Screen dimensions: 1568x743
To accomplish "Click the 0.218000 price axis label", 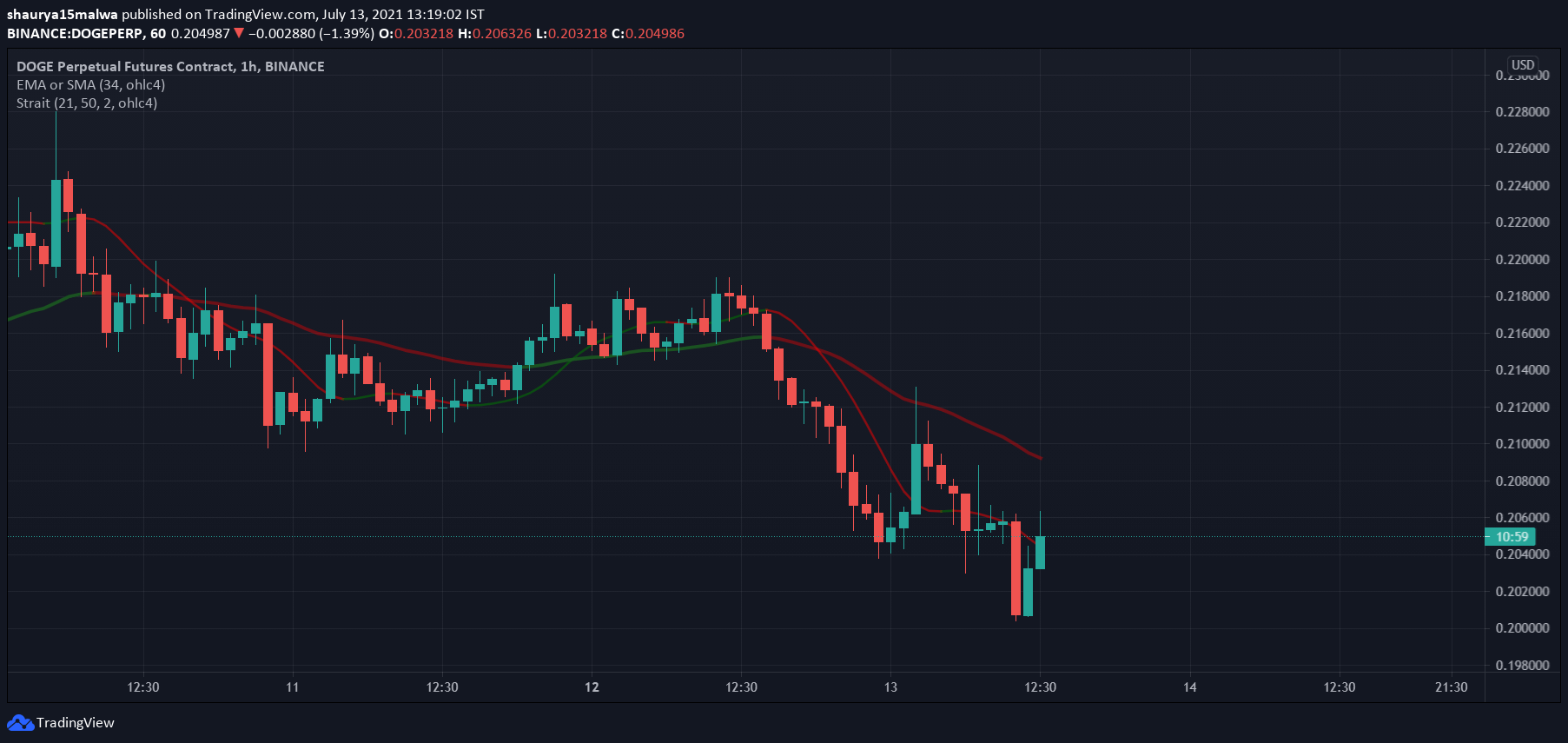I will click(x=1522, y=296).
